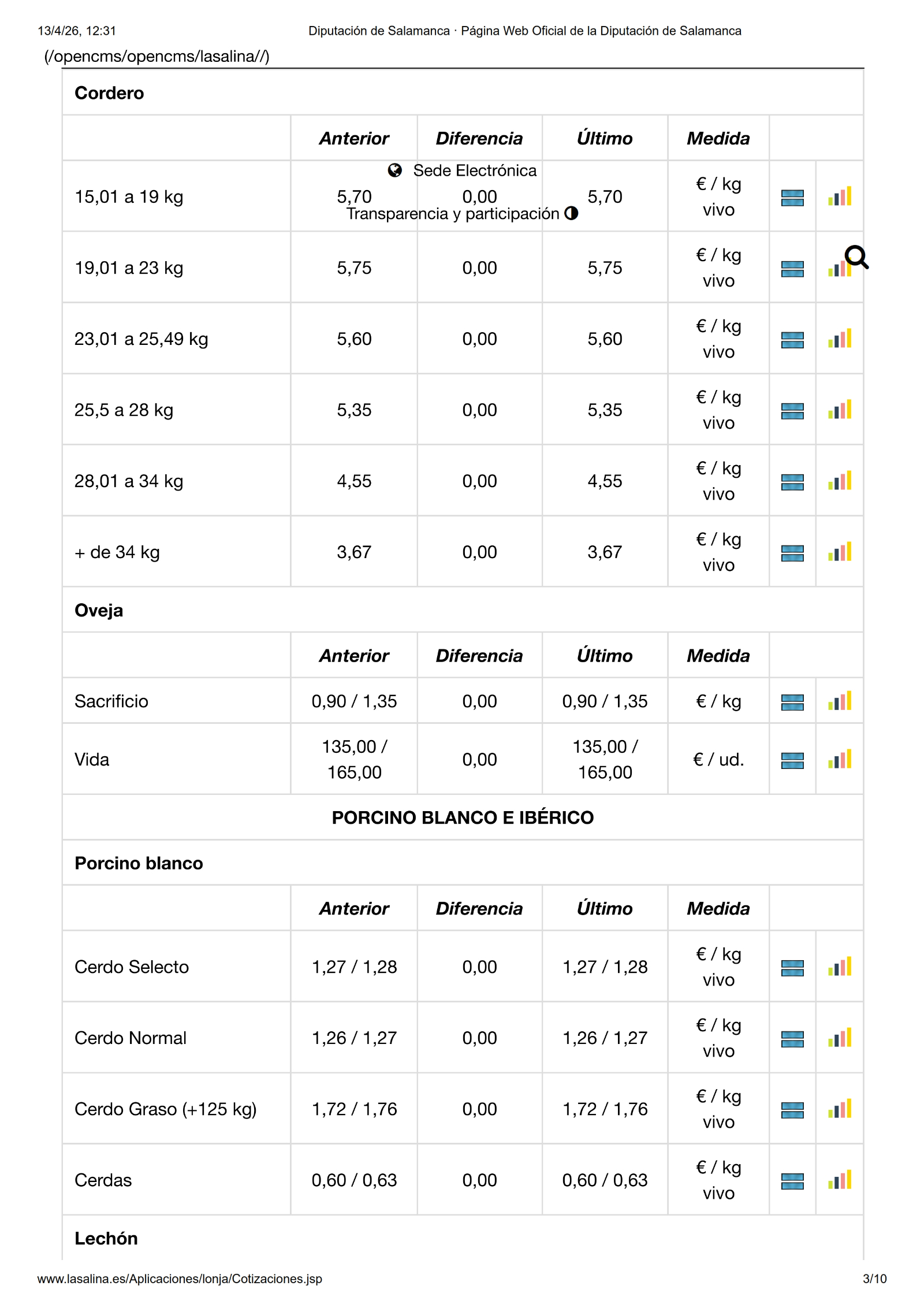Open price table icon for 25,5 a 28 kg
Screen dimensions: 924x1308
792,411
